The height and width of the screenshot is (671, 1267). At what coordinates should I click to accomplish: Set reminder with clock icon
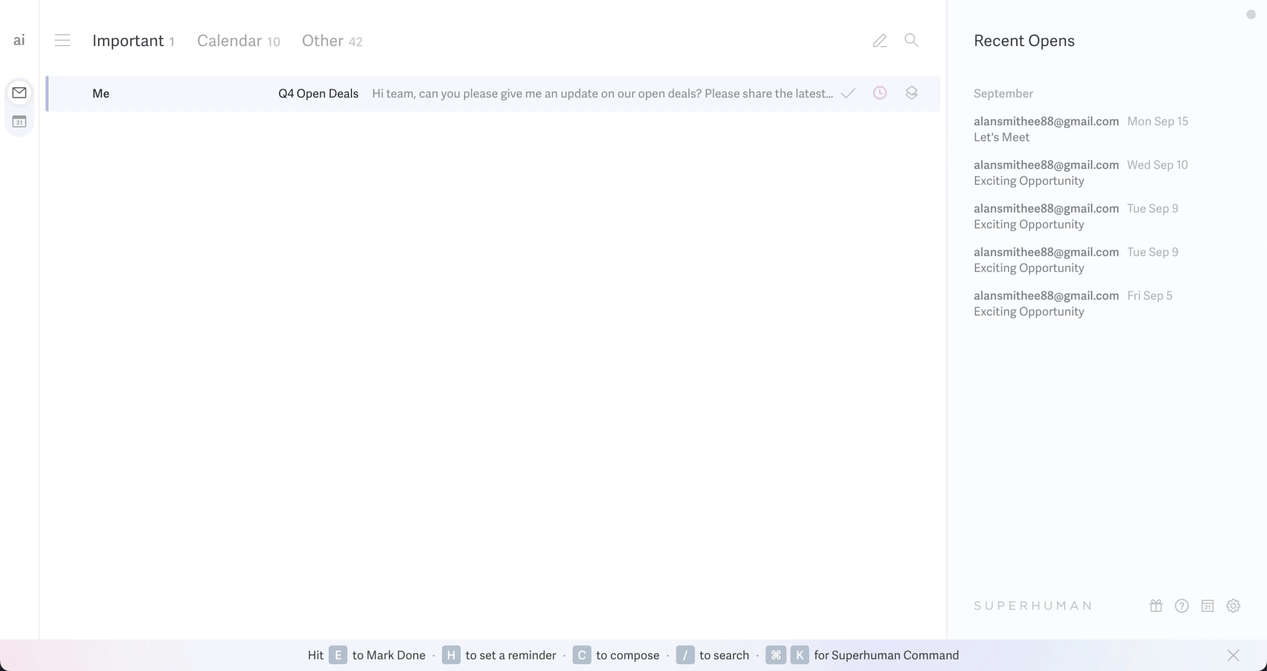[880, 93]
